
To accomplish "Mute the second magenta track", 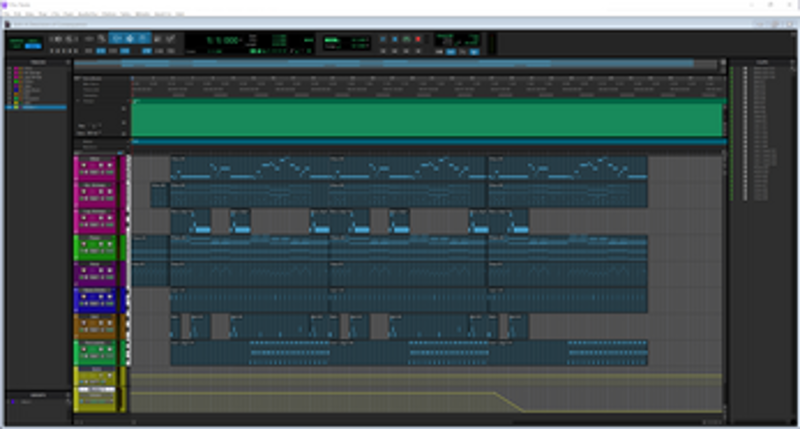I will tap(109, 192).
